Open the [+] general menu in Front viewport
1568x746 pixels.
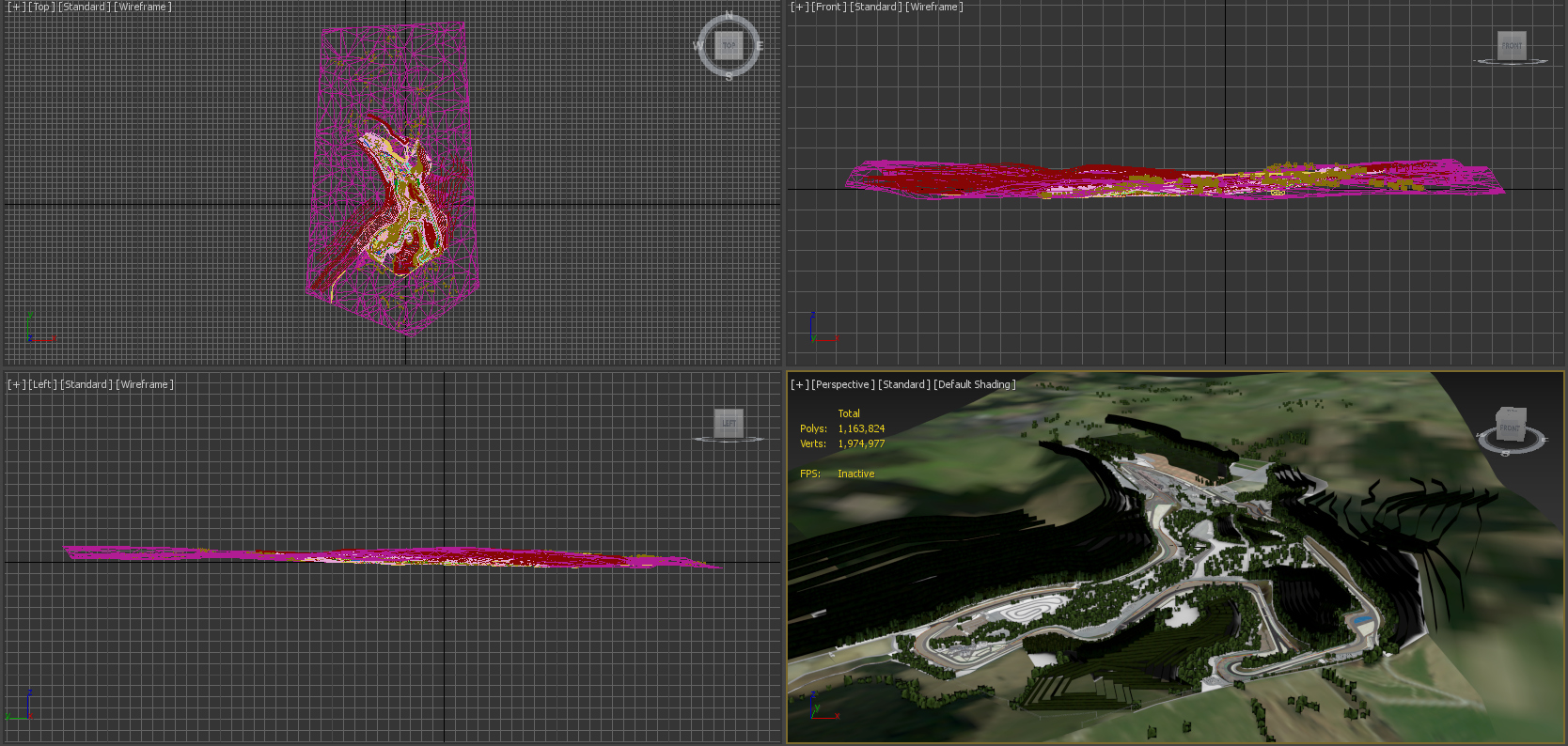pyautogui.click(x=799, y=7)
